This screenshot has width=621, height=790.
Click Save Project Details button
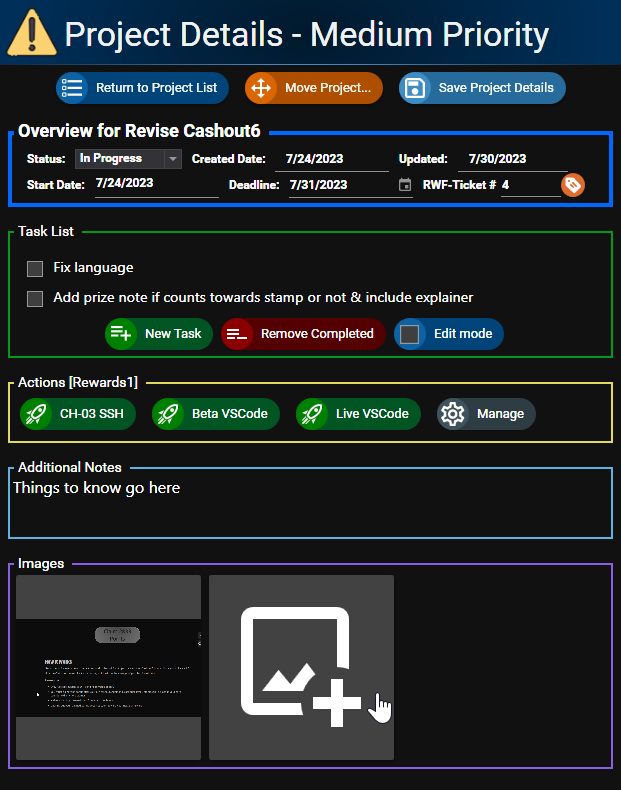tap(482, 88)
